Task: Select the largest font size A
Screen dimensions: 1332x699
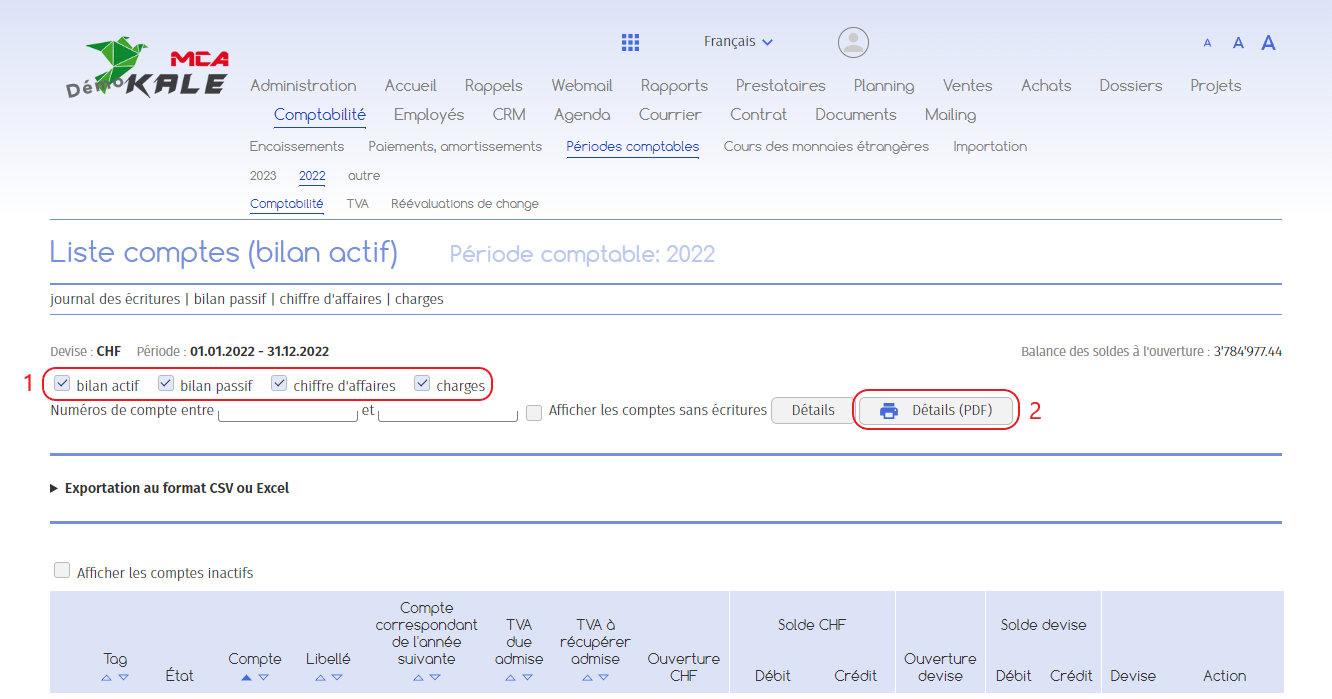Action: (1268, 43)
